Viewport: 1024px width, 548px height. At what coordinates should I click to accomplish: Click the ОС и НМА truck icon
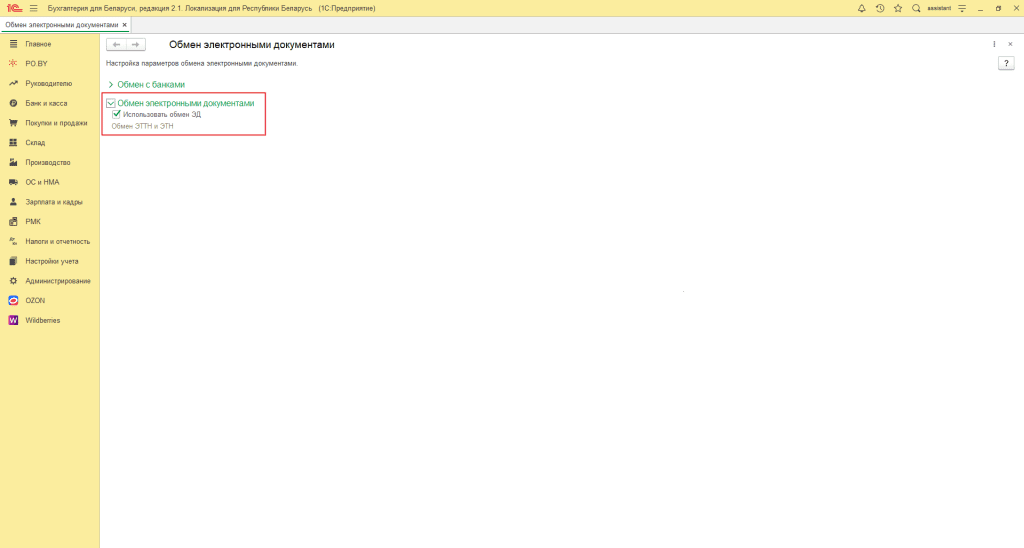coord(13,182)
